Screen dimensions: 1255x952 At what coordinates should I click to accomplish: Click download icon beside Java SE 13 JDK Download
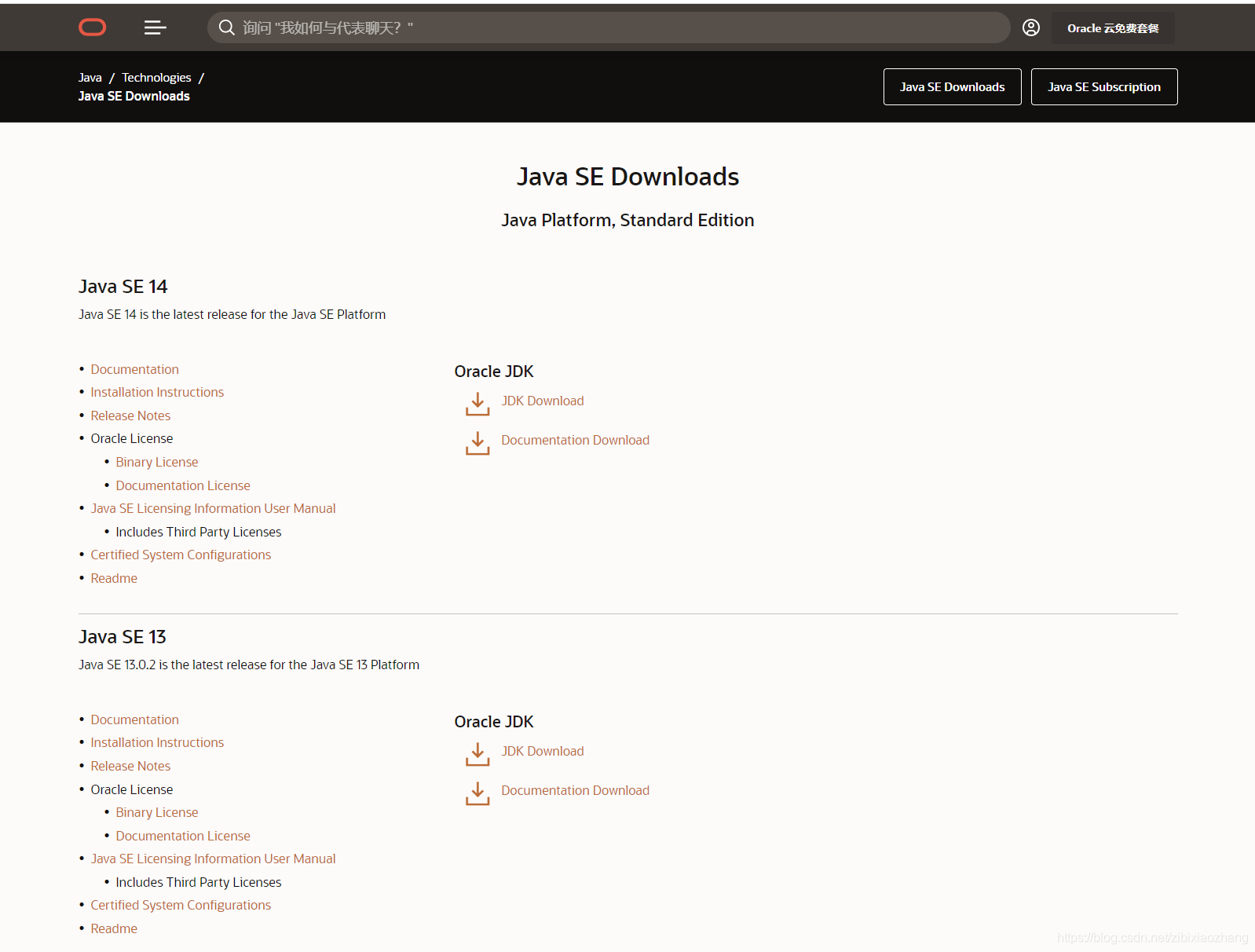click(x=477, y=754)
